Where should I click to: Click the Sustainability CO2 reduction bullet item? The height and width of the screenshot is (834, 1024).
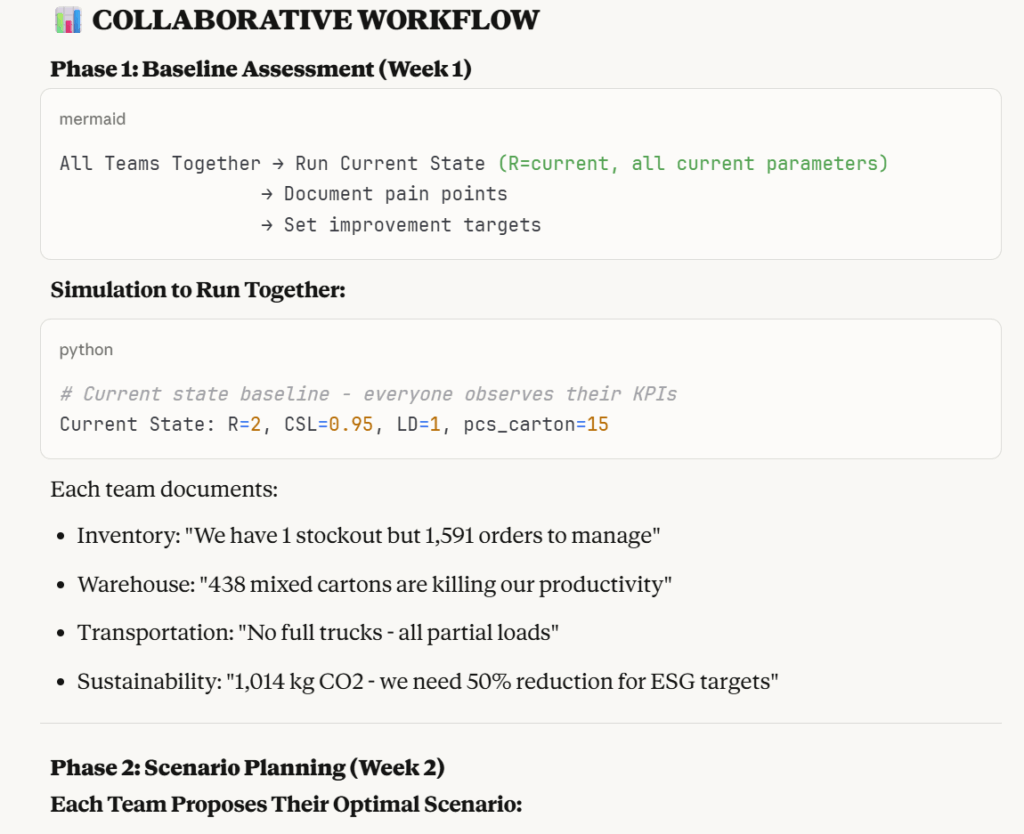(427, 682)
